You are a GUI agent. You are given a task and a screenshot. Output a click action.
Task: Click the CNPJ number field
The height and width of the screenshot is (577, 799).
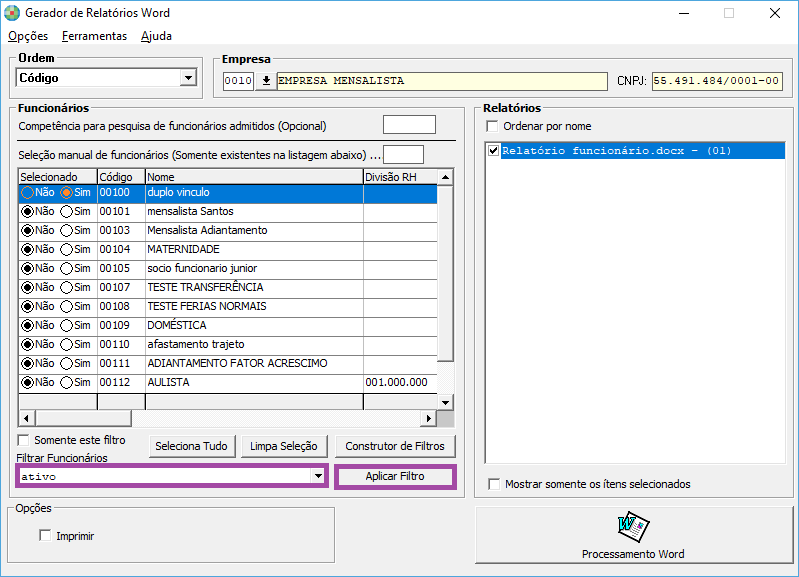[x=717, y=81]
